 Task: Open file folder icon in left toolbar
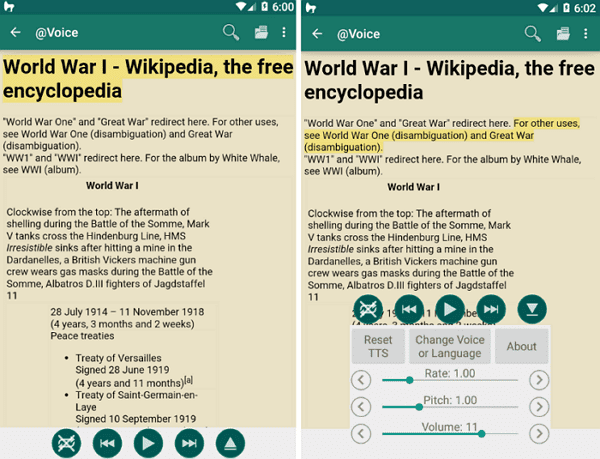pos(261,33)
